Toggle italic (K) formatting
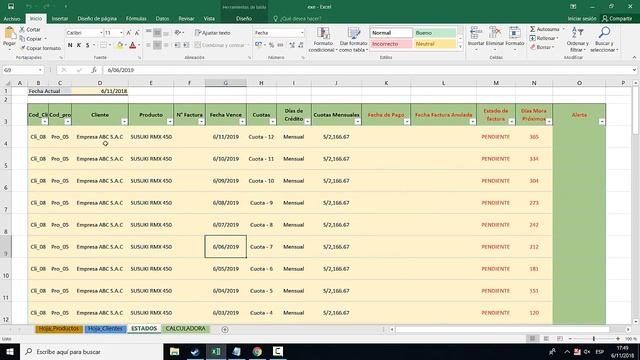This screenshot has width=640, height=360. tap(79, 45)
